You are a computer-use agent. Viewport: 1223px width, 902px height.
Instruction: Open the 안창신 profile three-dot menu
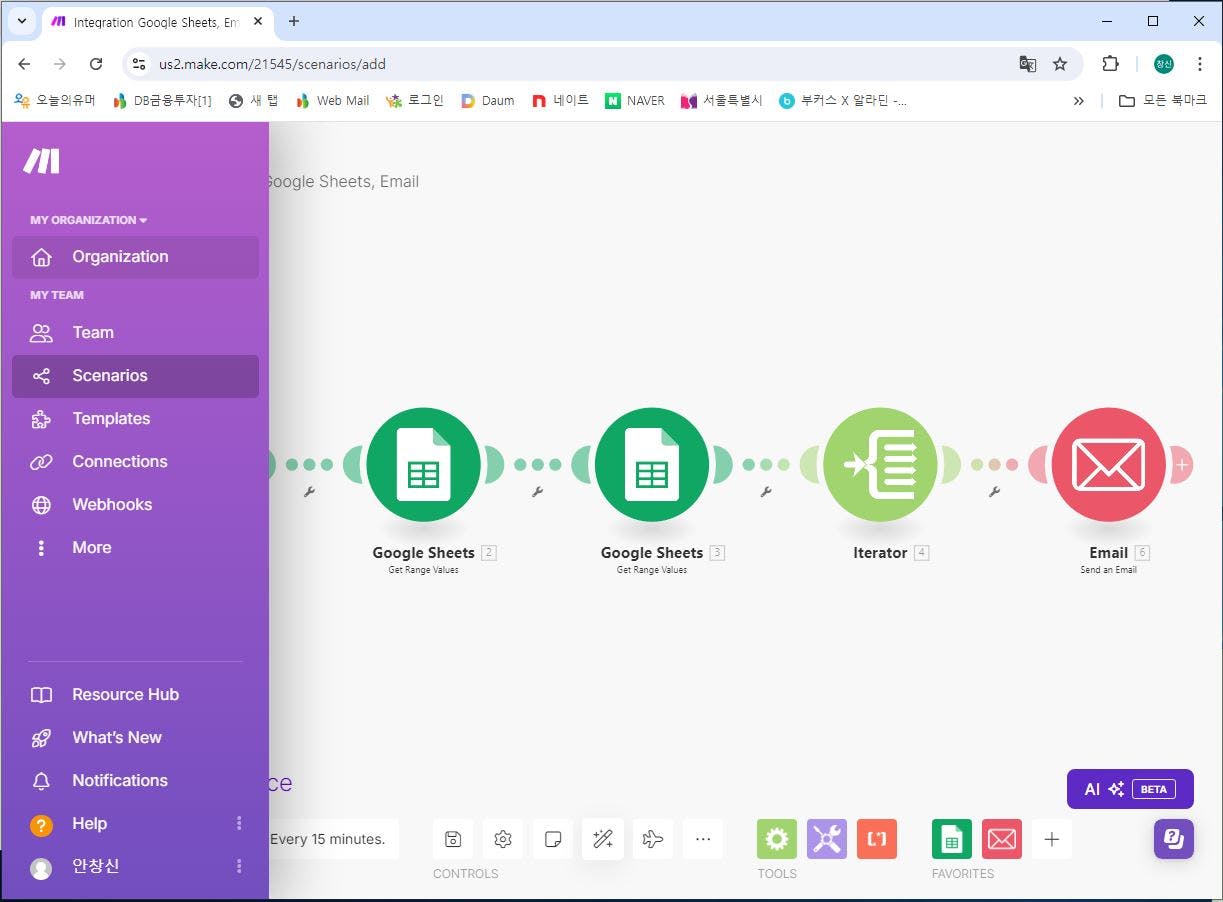(x=239, y=866)
